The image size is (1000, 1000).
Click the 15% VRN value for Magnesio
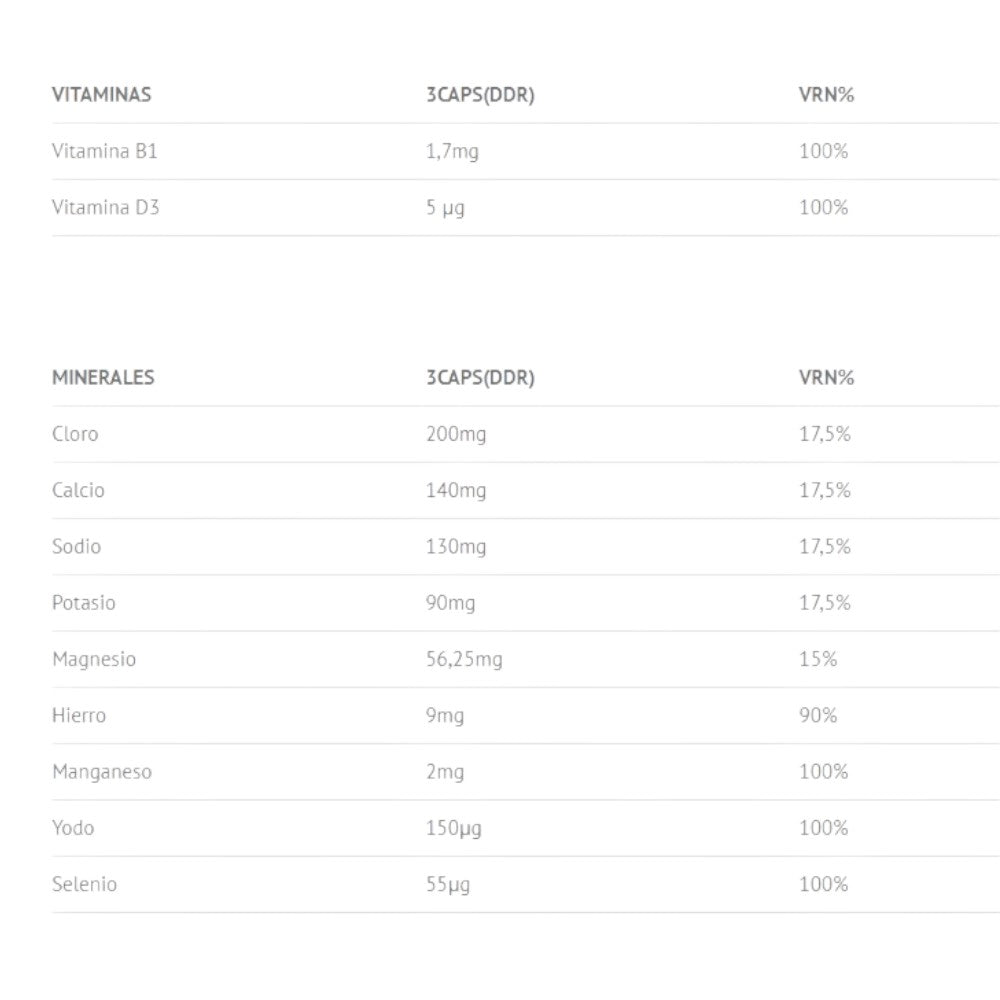click(x=818, y=659)
